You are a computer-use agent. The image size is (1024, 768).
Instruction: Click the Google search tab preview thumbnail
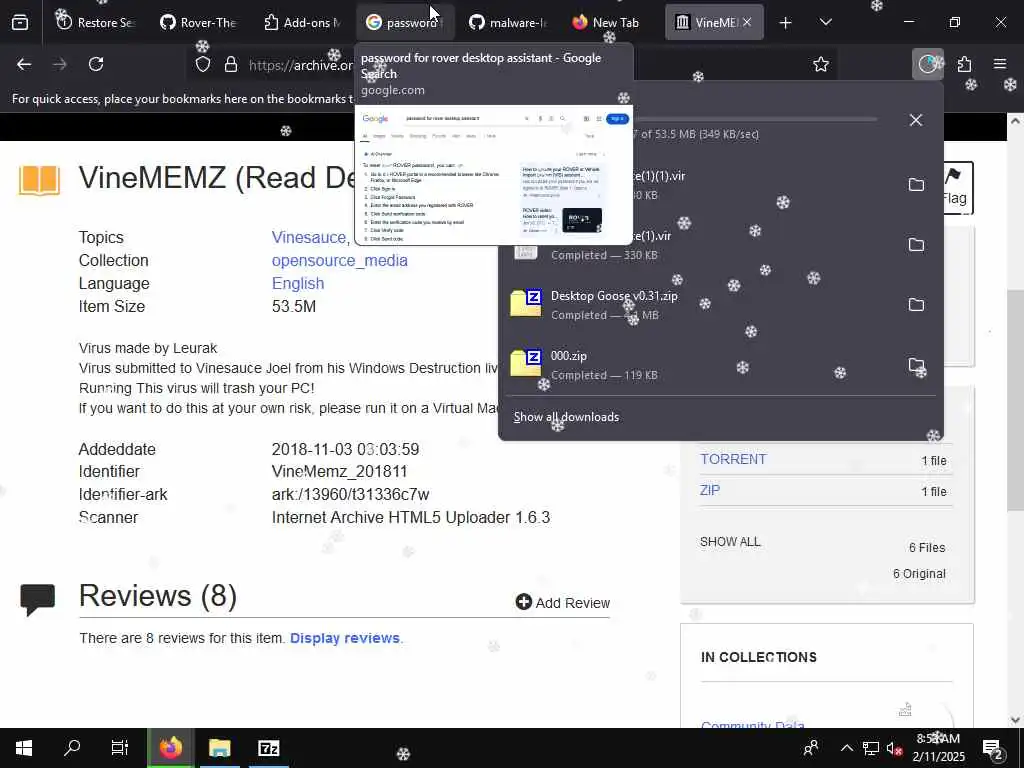click(493, 175)
